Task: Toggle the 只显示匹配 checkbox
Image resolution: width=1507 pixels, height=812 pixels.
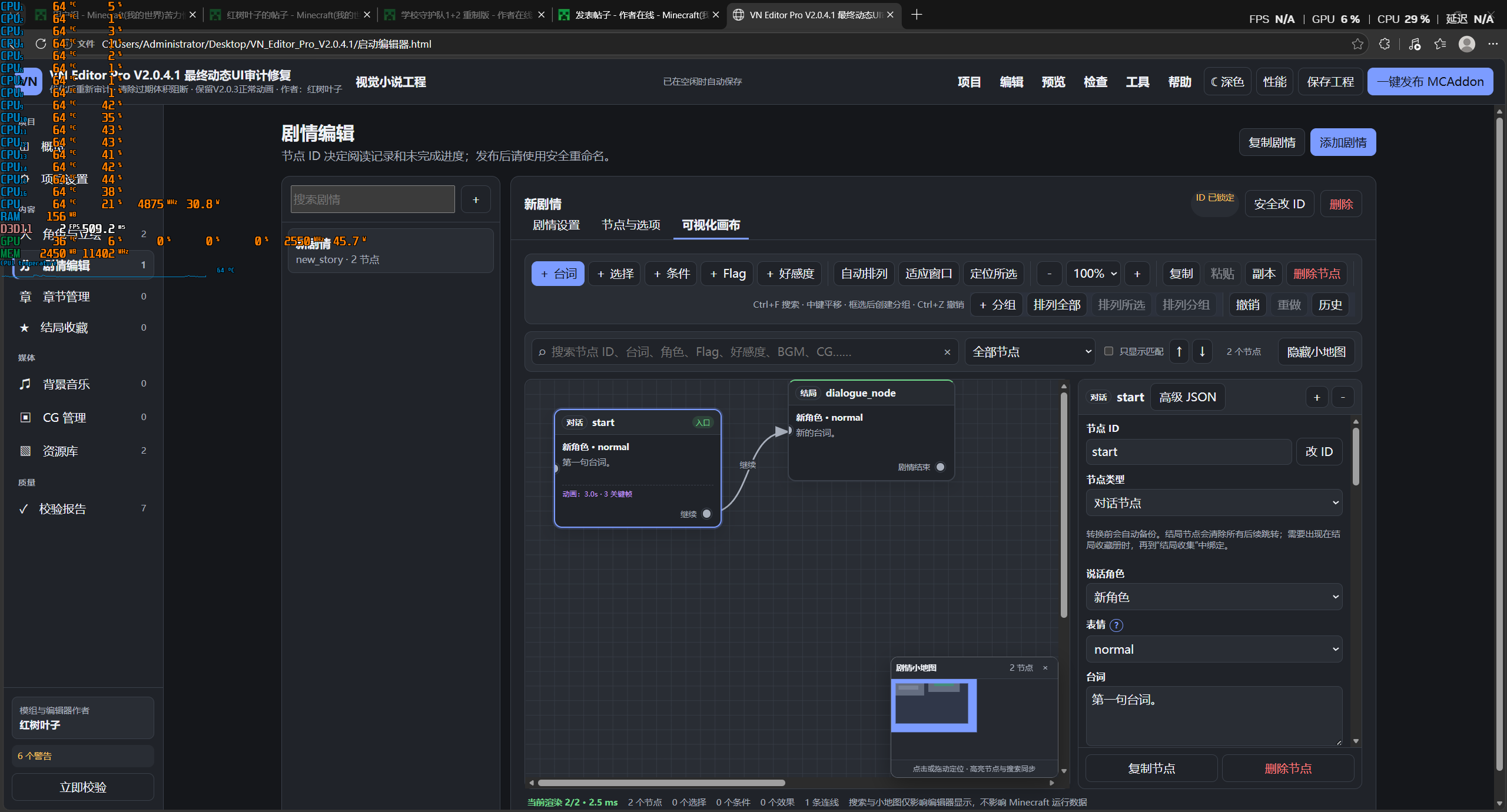Action: point(1108,351)
